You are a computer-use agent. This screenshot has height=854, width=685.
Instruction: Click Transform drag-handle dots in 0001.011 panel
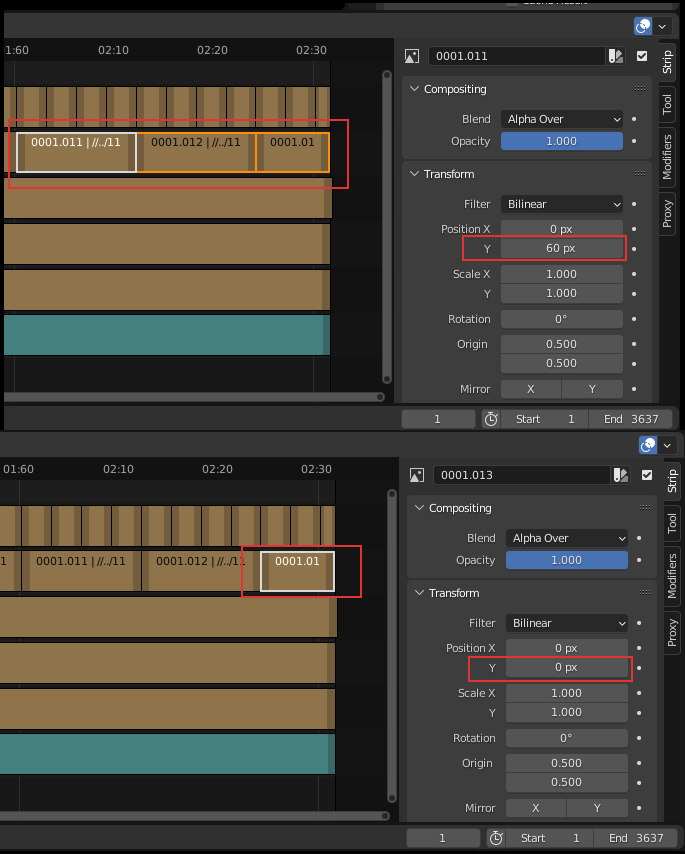pos(640,173)
